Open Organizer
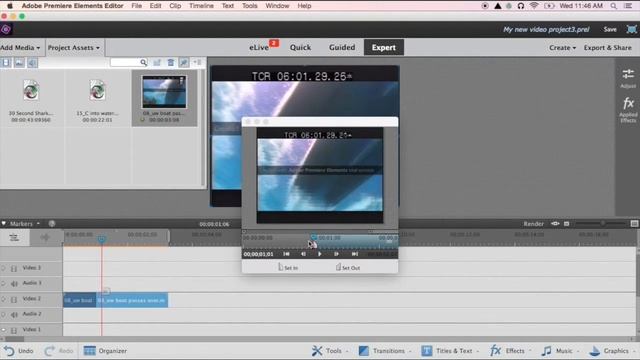640x360 pixels. click(x=105, y=351)
